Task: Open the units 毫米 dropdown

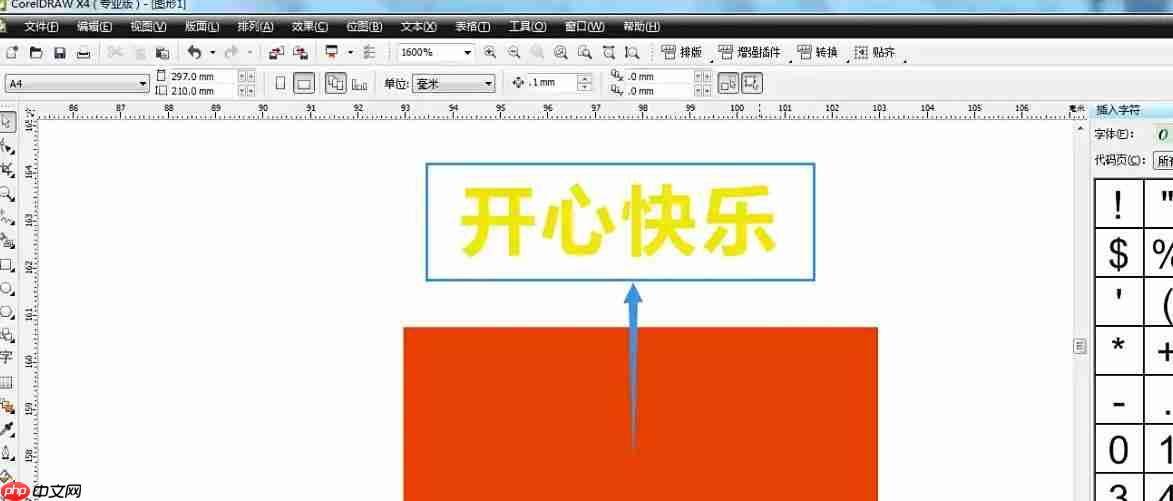Action: coord(488,84)
